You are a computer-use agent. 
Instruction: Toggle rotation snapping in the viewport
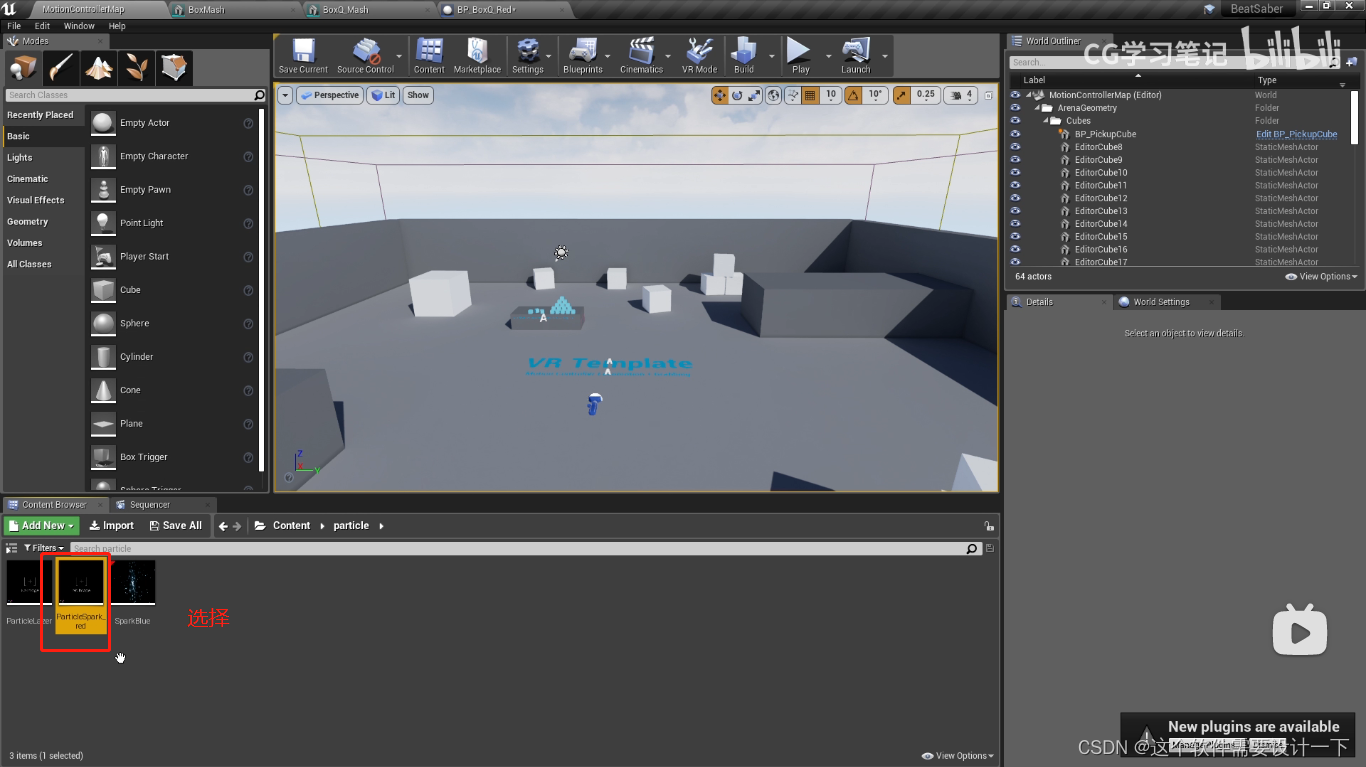tap(853, 95)
